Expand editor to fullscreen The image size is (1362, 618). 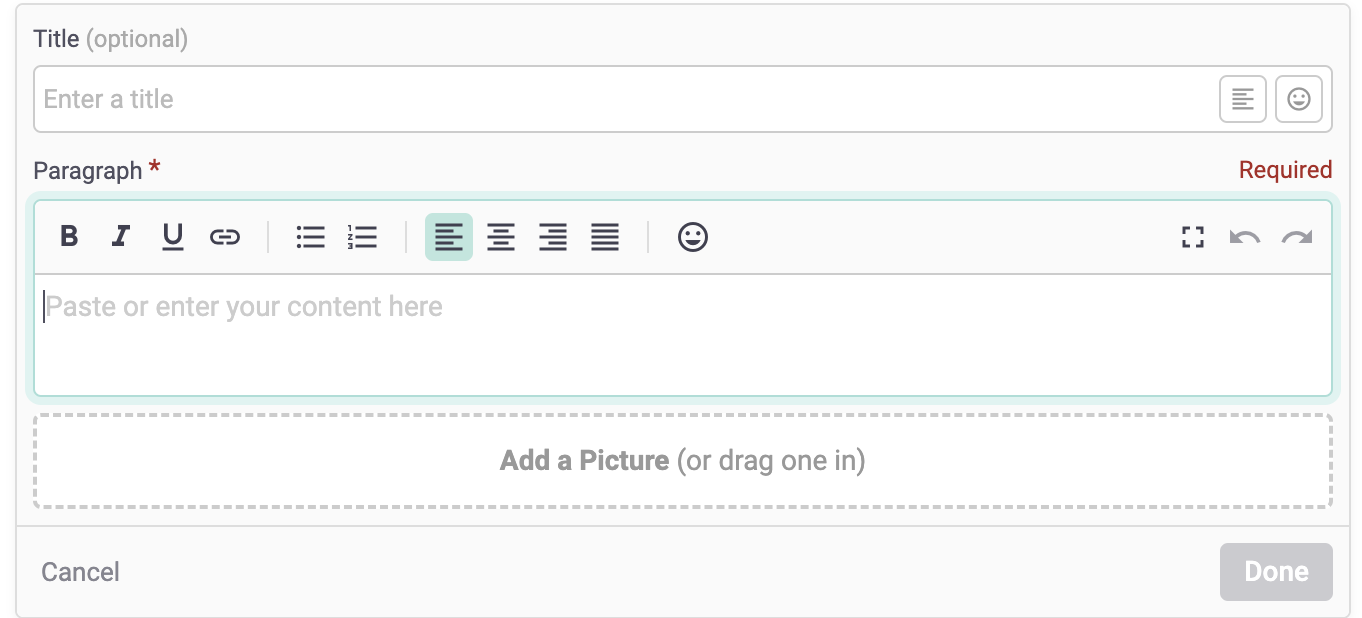click(x=1192, y=237)
